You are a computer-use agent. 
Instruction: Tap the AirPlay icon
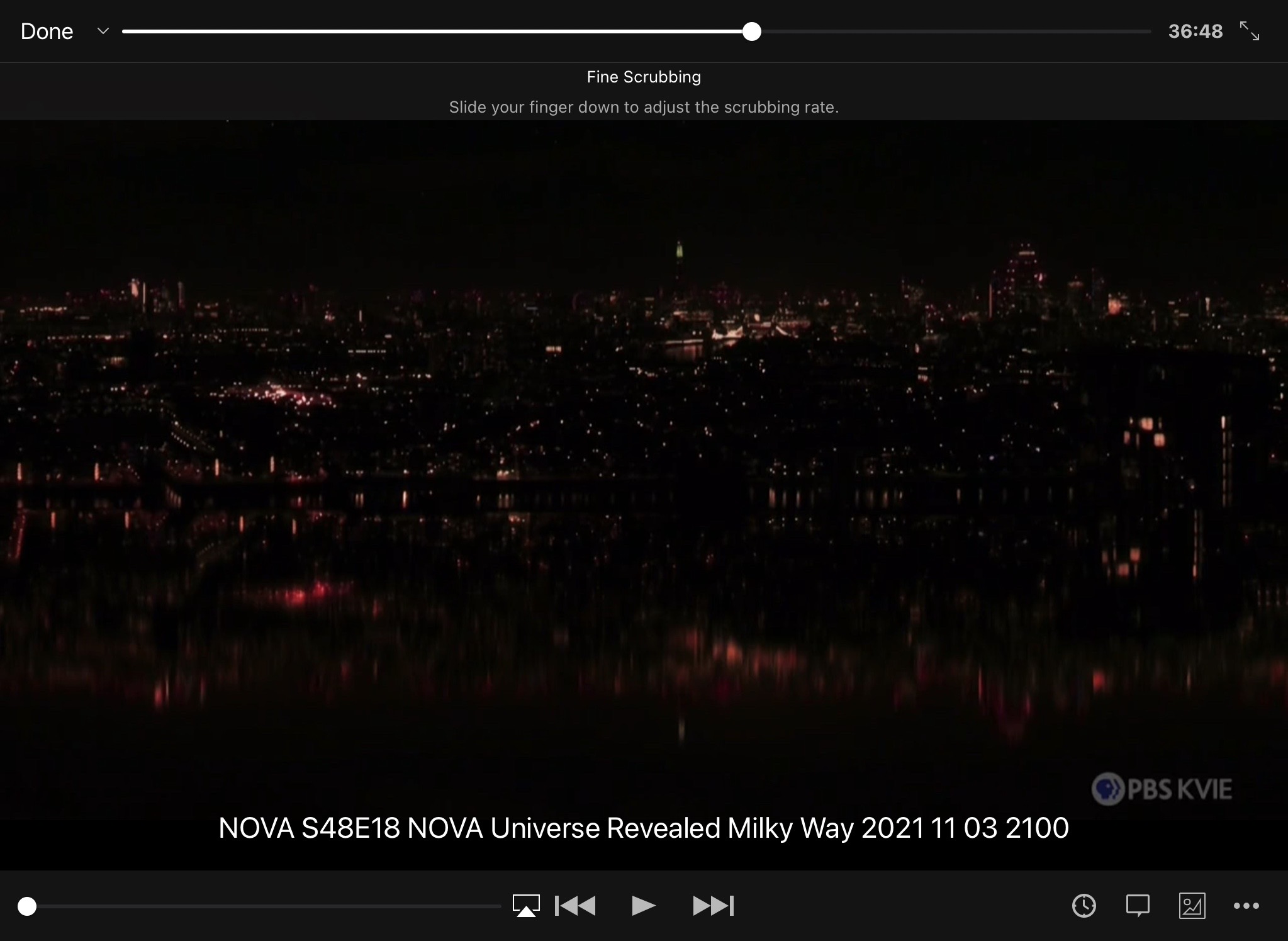tap(526, 906)
